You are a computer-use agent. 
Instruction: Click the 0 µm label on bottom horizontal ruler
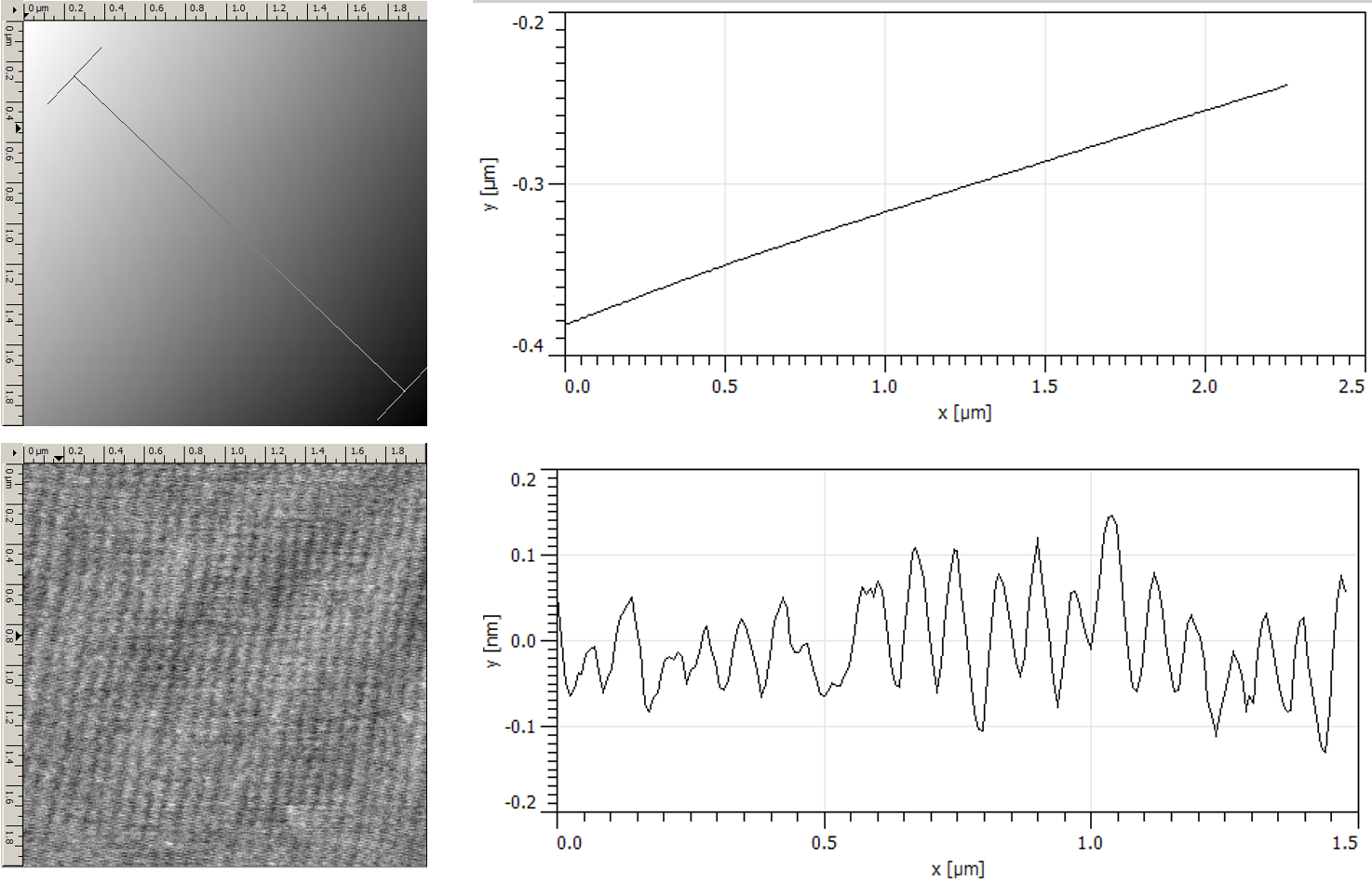[37, 450]
